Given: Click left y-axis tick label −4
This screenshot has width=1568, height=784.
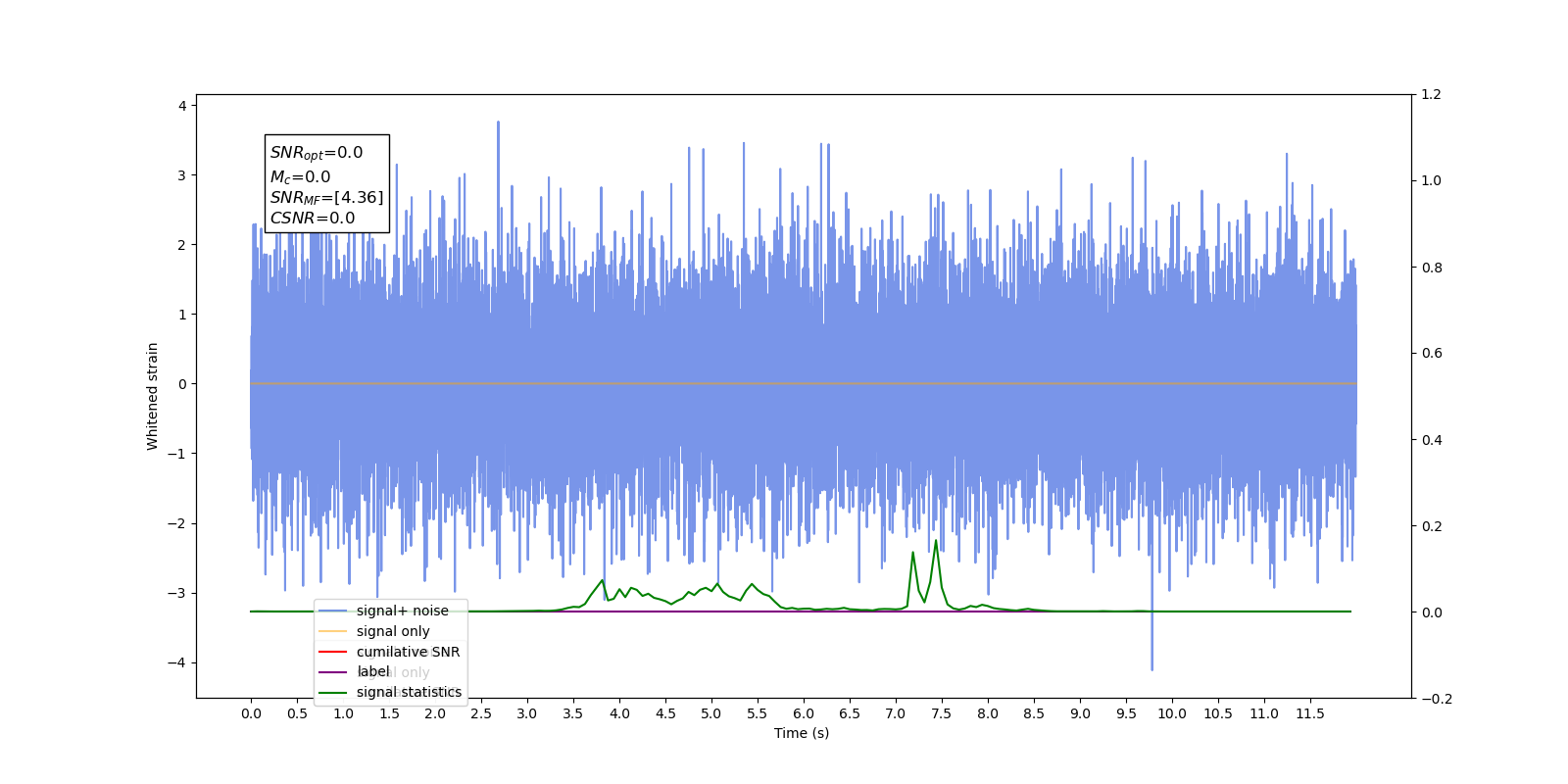Looking at the screenshot, I should click(x=177, y=662).
